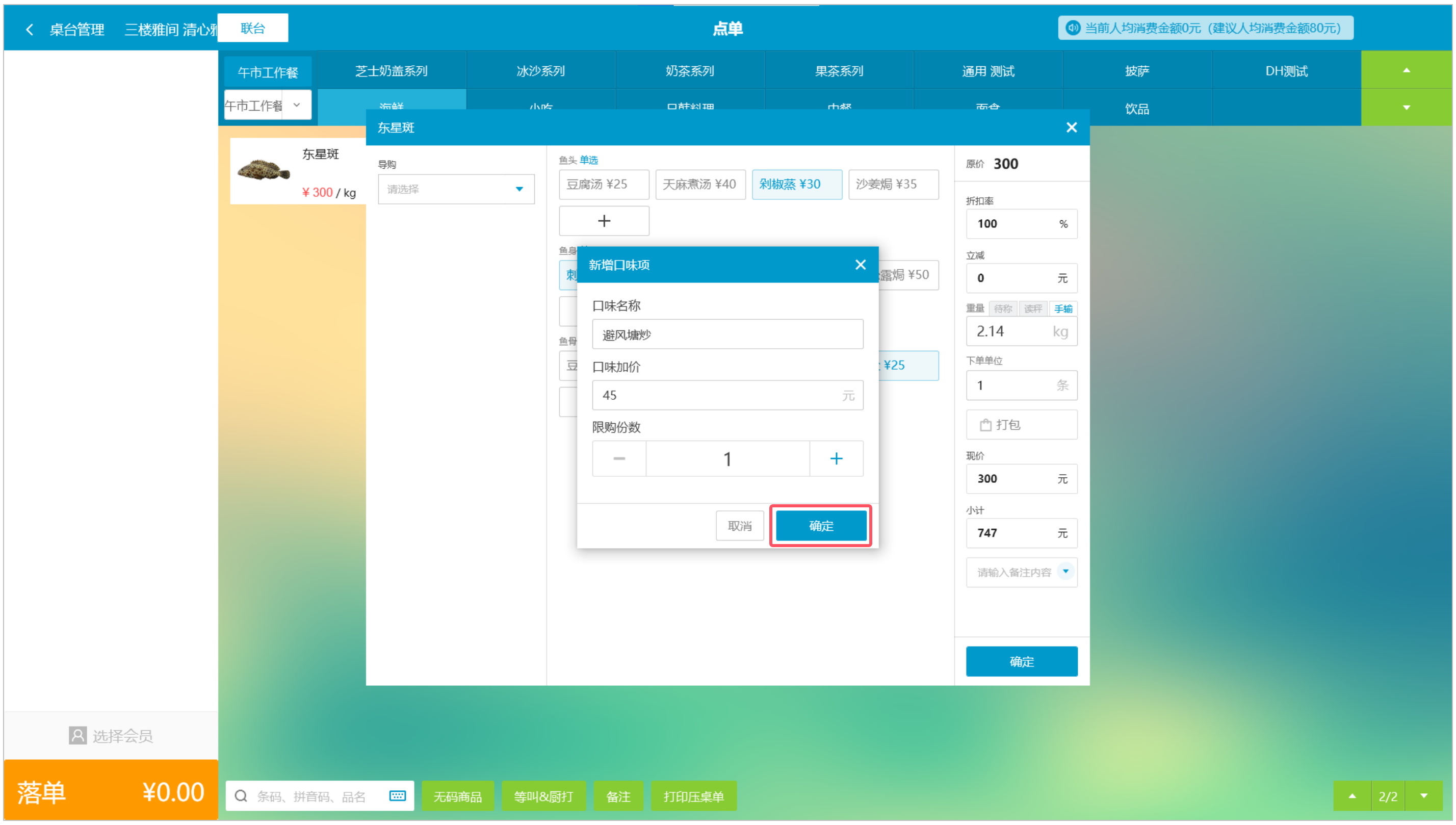Click the 口味加价 price input showing 45
The image size is (1456, 825).
pos(727,395)
